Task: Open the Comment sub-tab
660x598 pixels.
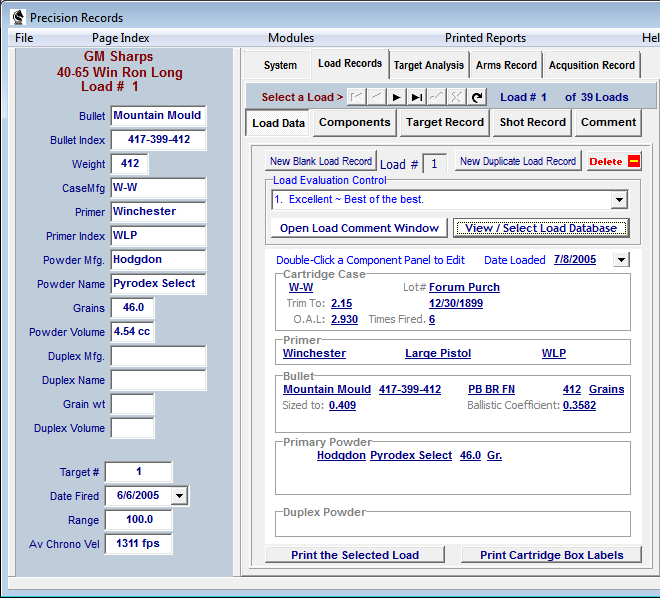Action: [608, 122]
